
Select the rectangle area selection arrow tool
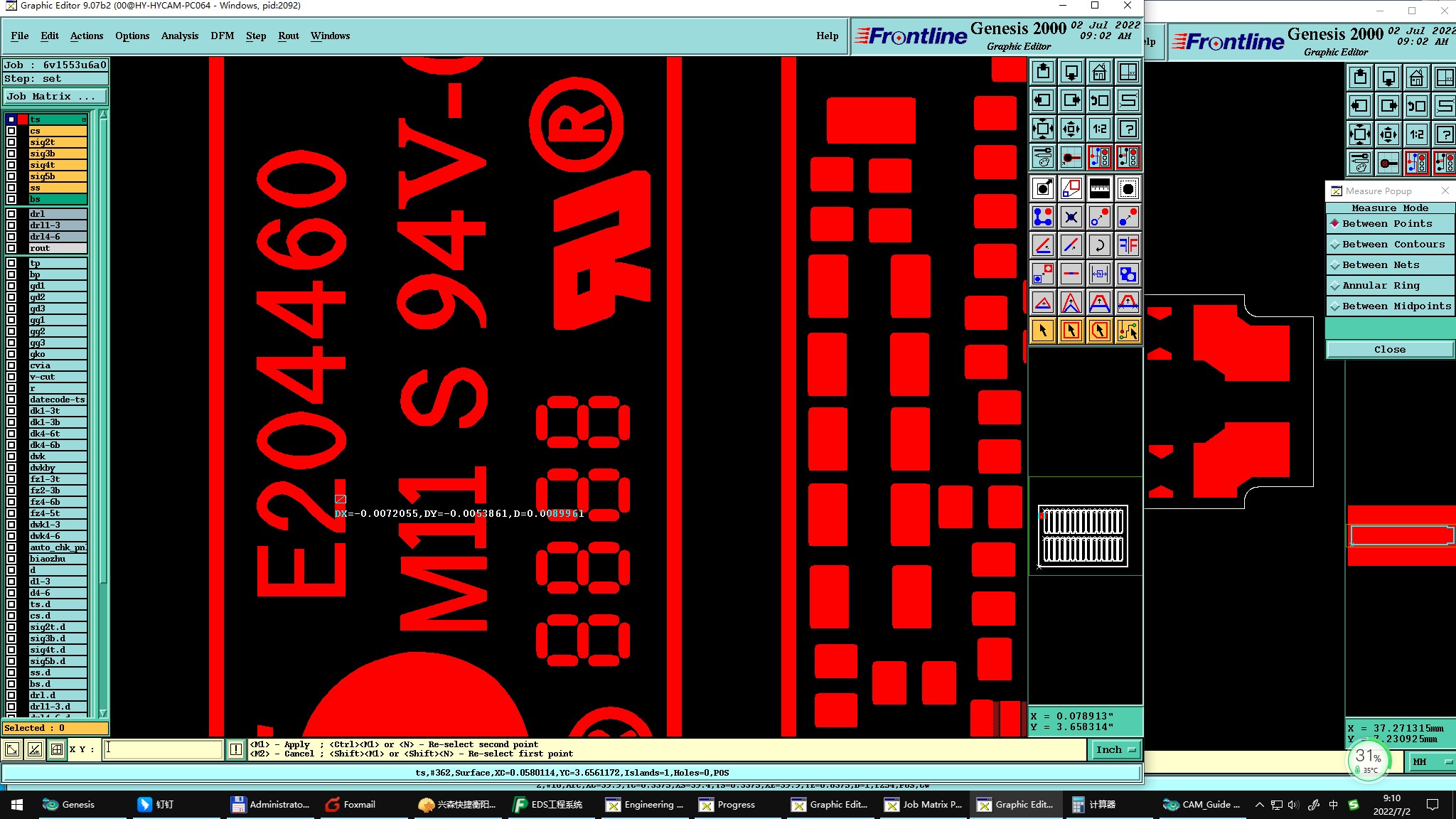[x=1071, y=331]
